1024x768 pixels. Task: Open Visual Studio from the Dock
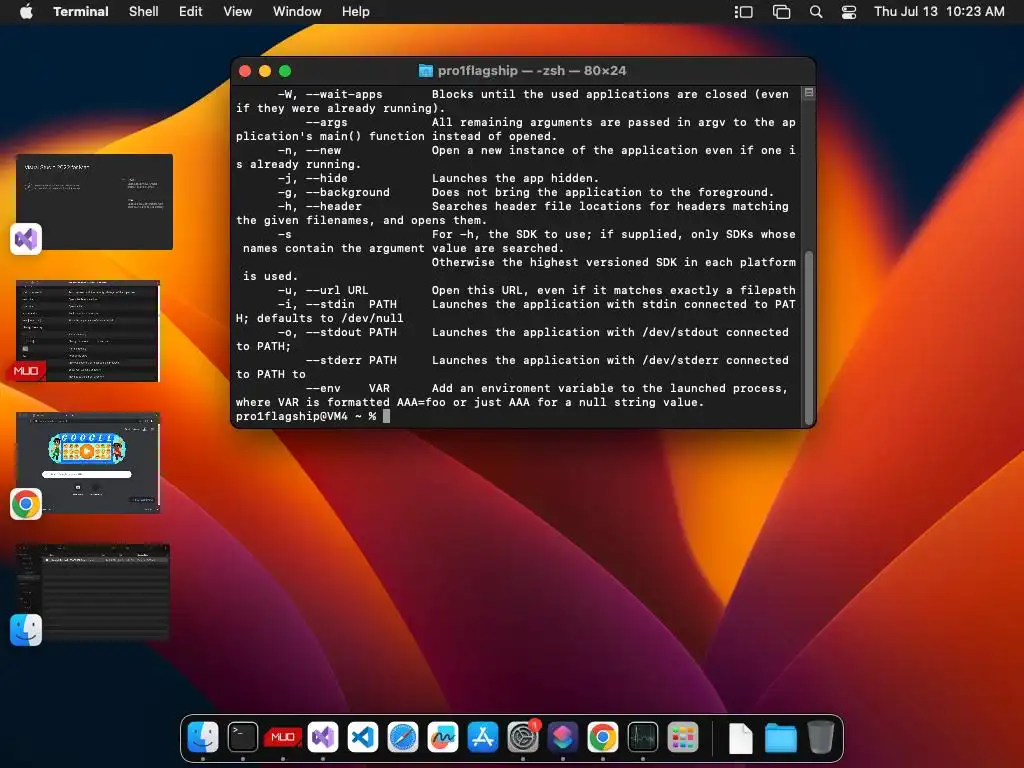point(323,737)
